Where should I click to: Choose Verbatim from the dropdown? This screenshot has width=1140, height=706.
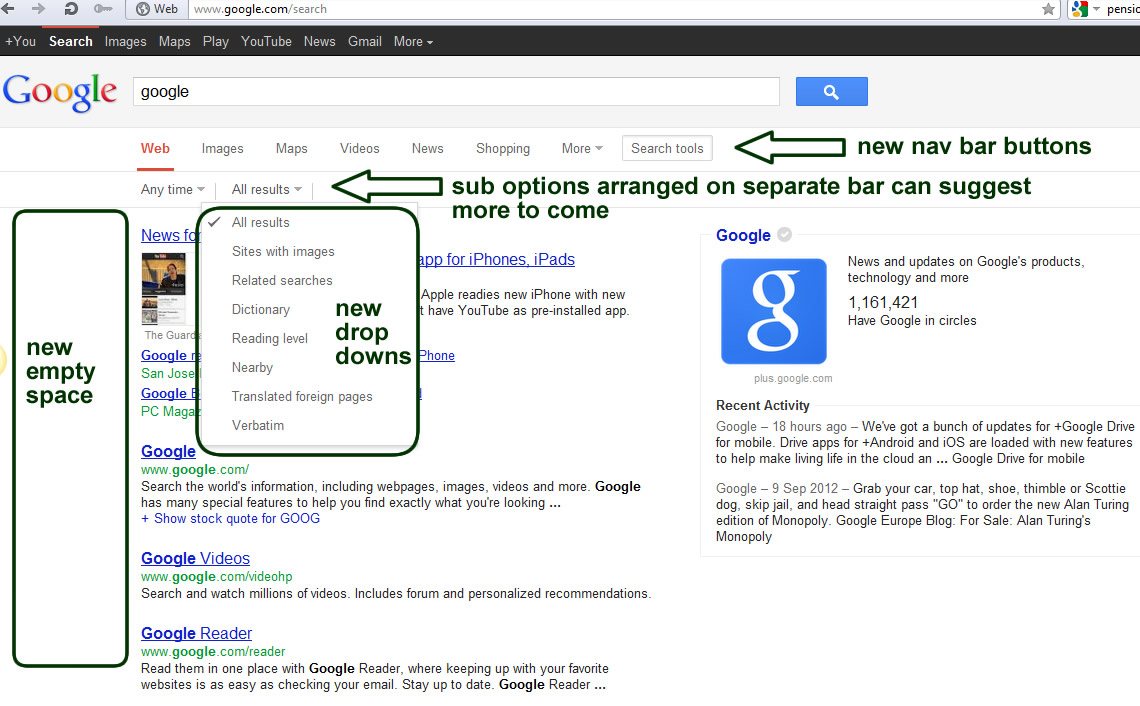(257, 425)
